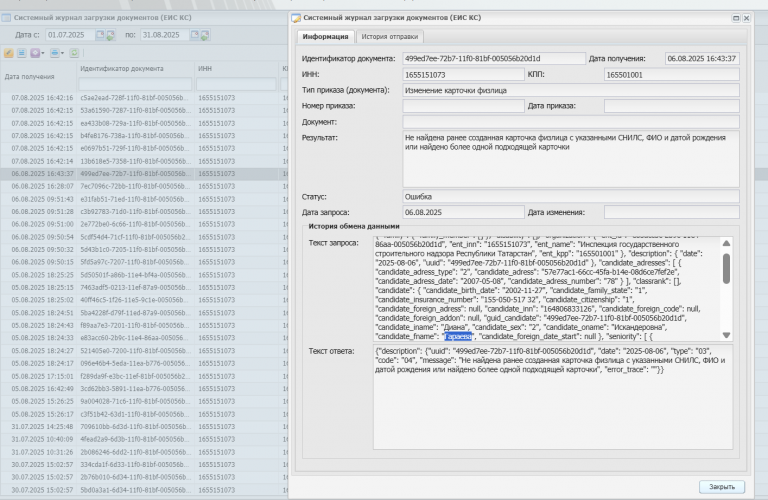Image resolution: width=768 pixels, height=500 pixels.
Task: Select row with ID 7463adf5-0213-11ef-87a9
Action: pos(144,287)
